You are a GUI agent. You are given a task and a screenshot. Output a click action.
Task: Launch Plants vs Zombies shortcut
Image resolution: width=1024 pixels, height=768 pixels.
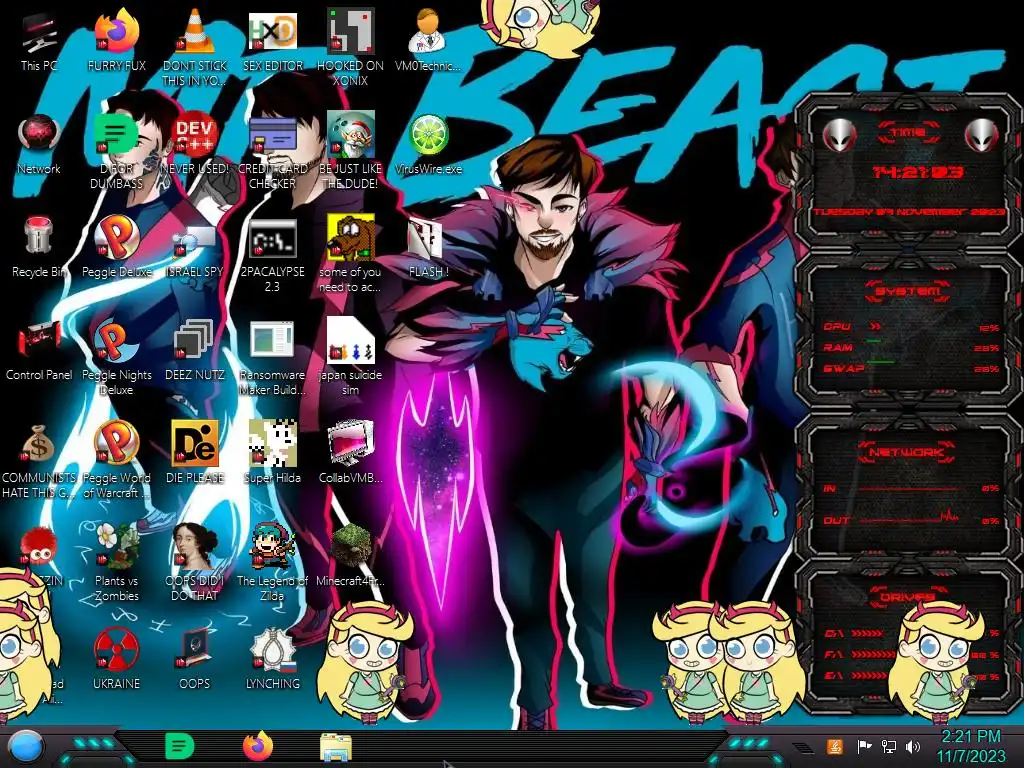[x=116, y=546]
